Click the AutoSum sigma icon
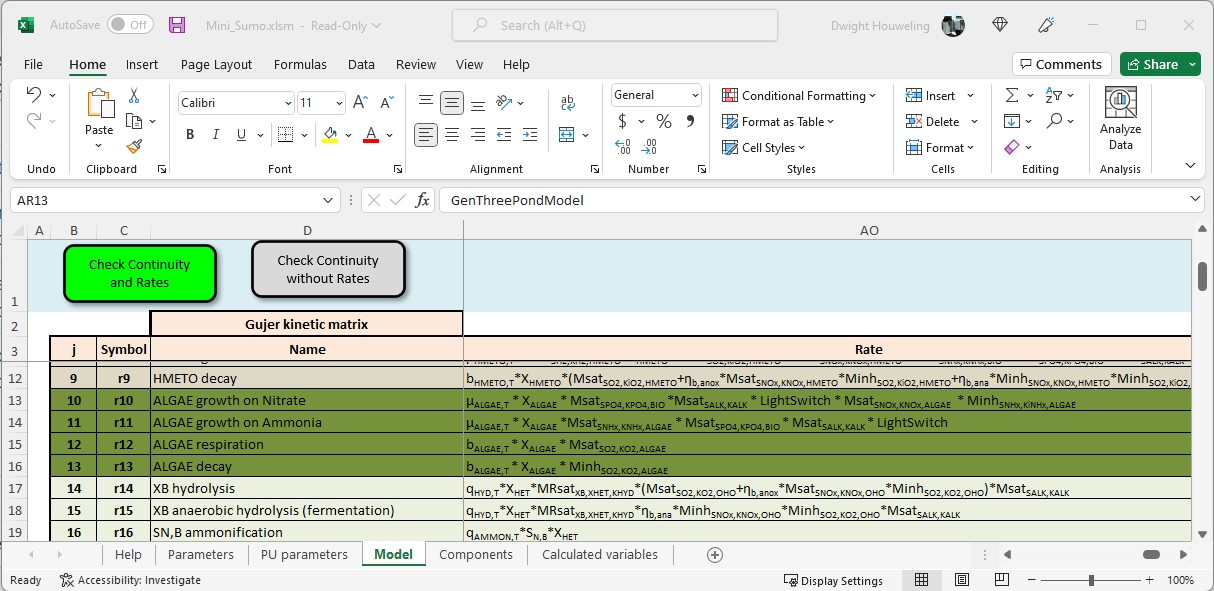The width and height of the screenshot is (1214, 591). (x=1012, y=95)
